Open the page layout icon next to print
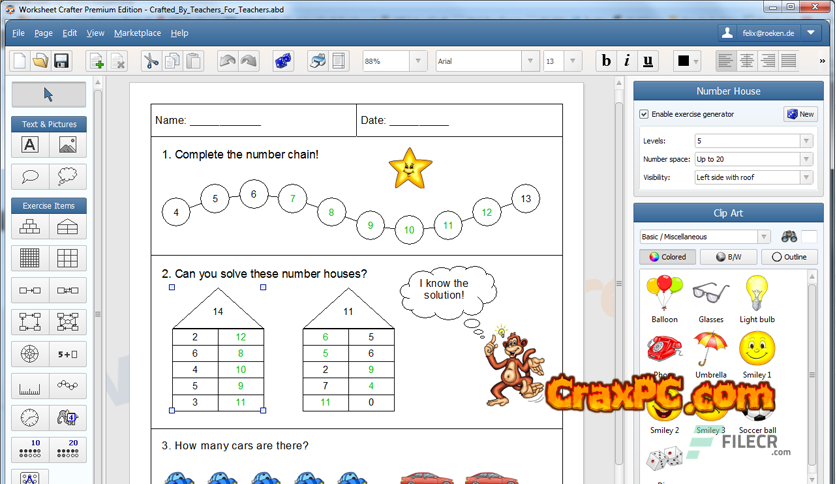Image resolution: width=836 pixels, height=484 pixels. click(x=339, y=61)
